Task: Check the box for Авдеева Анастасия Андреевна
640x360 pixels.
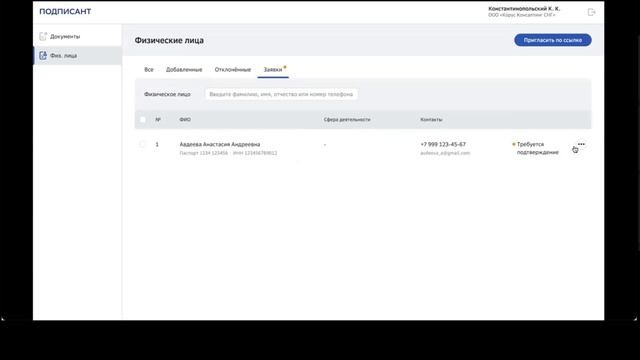Action: (142, 144)
